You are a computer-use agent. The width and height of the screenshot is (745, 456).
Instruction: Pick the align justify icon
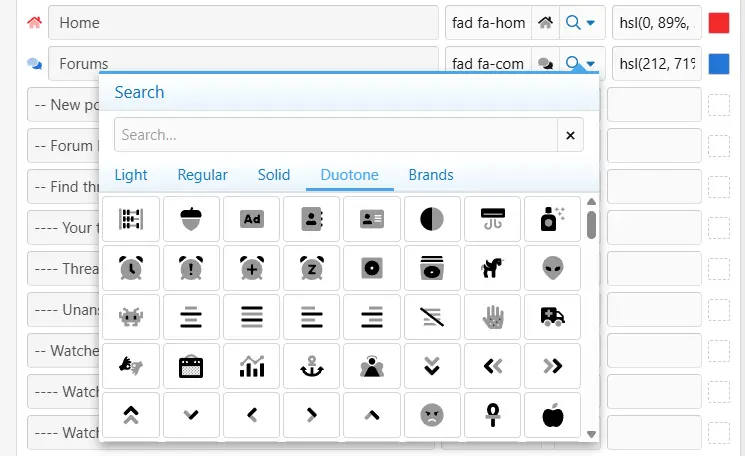pos(251,317)
